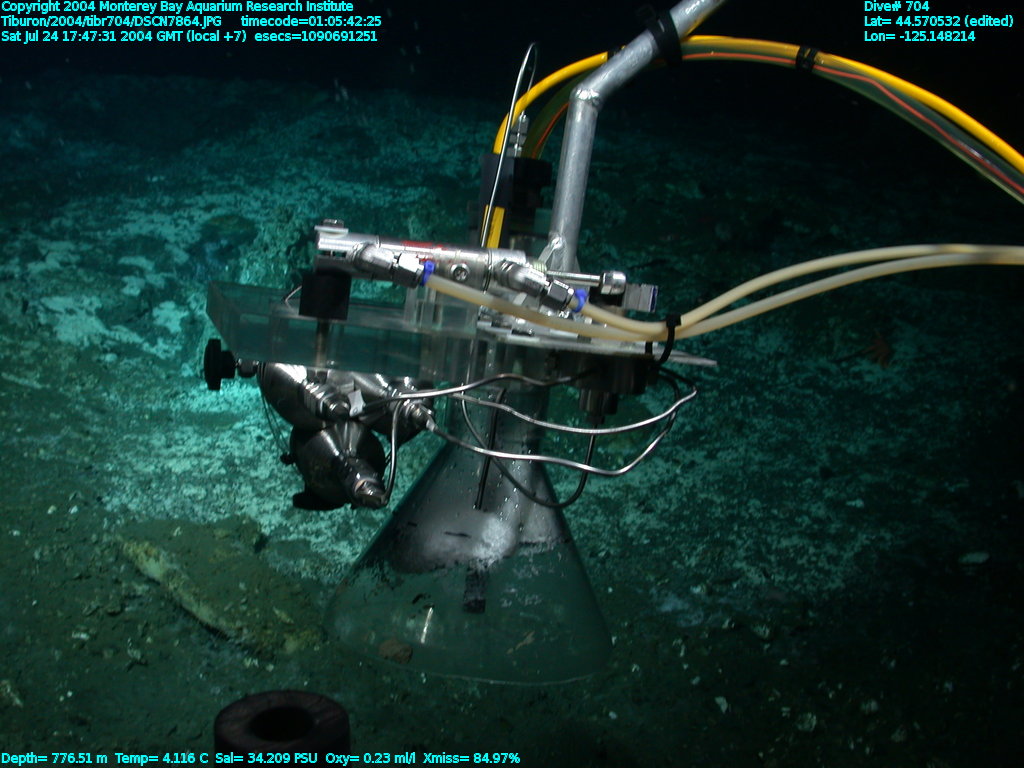The width and height of the screenshot is (1024, 768).
Task: Click the Depth= 776.51 m readout
Action: click(x=55, y=759)
